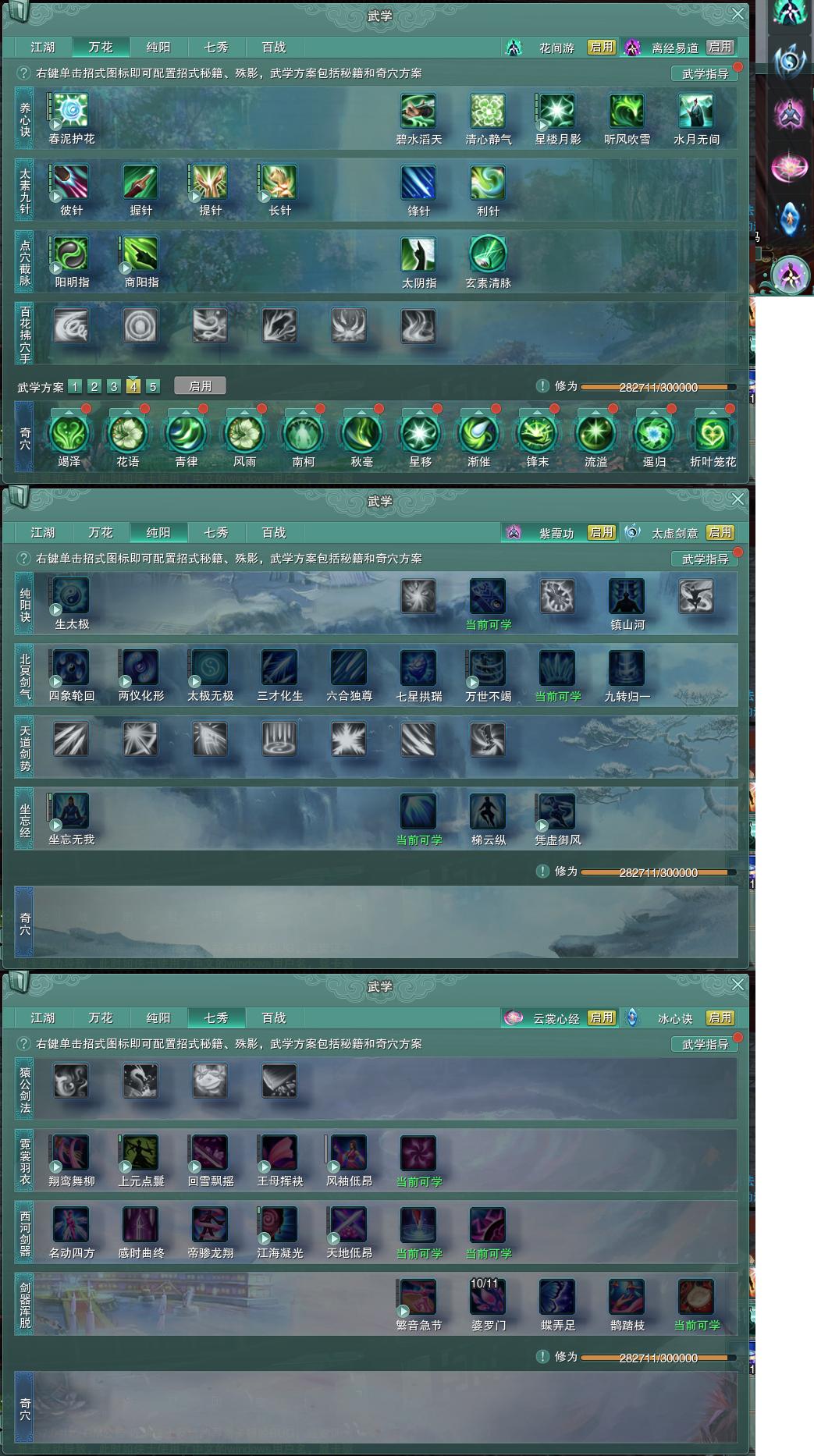Select the 春泥护花 skill icon
Image resolution: width=814 pixels, height=1456 pixels.
pyautogui.click(x=71, y=112)
